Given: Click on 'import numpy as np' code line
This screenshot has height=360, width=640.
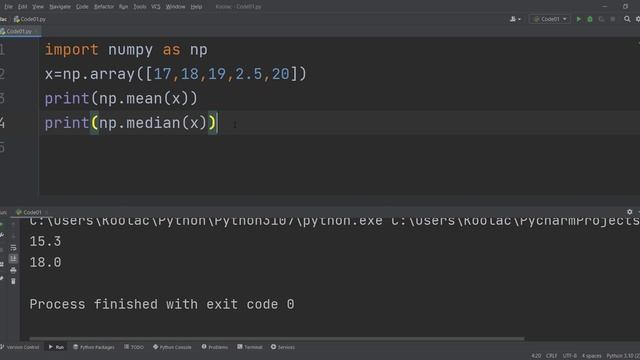Looking at the screenshot, I should (126, 50).
